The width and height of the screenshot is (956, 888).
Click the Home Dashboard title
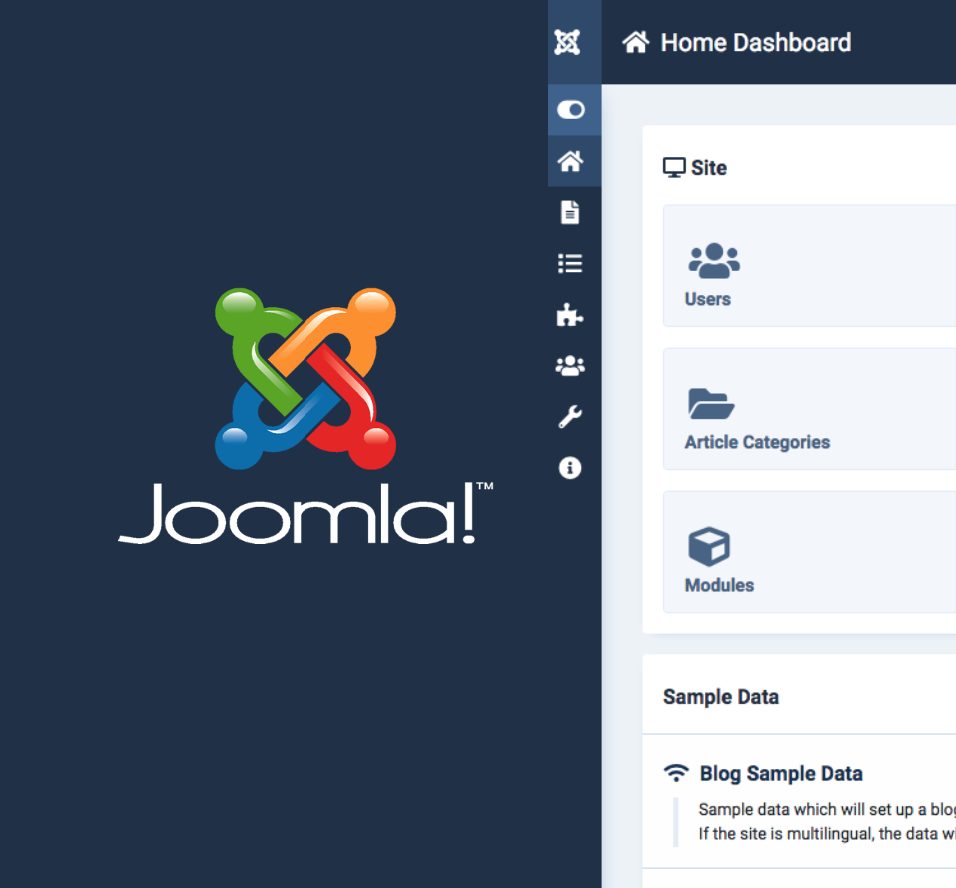tap(756, 43)
